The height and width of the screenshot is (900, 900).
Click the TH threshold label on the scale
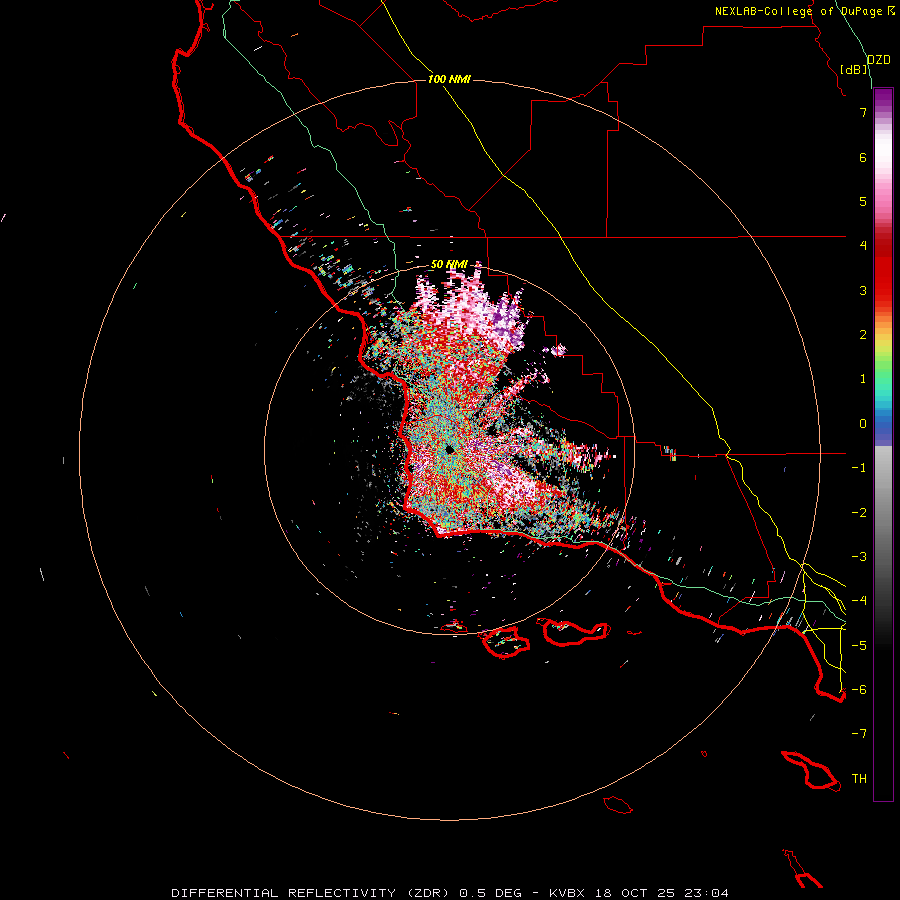859,779
